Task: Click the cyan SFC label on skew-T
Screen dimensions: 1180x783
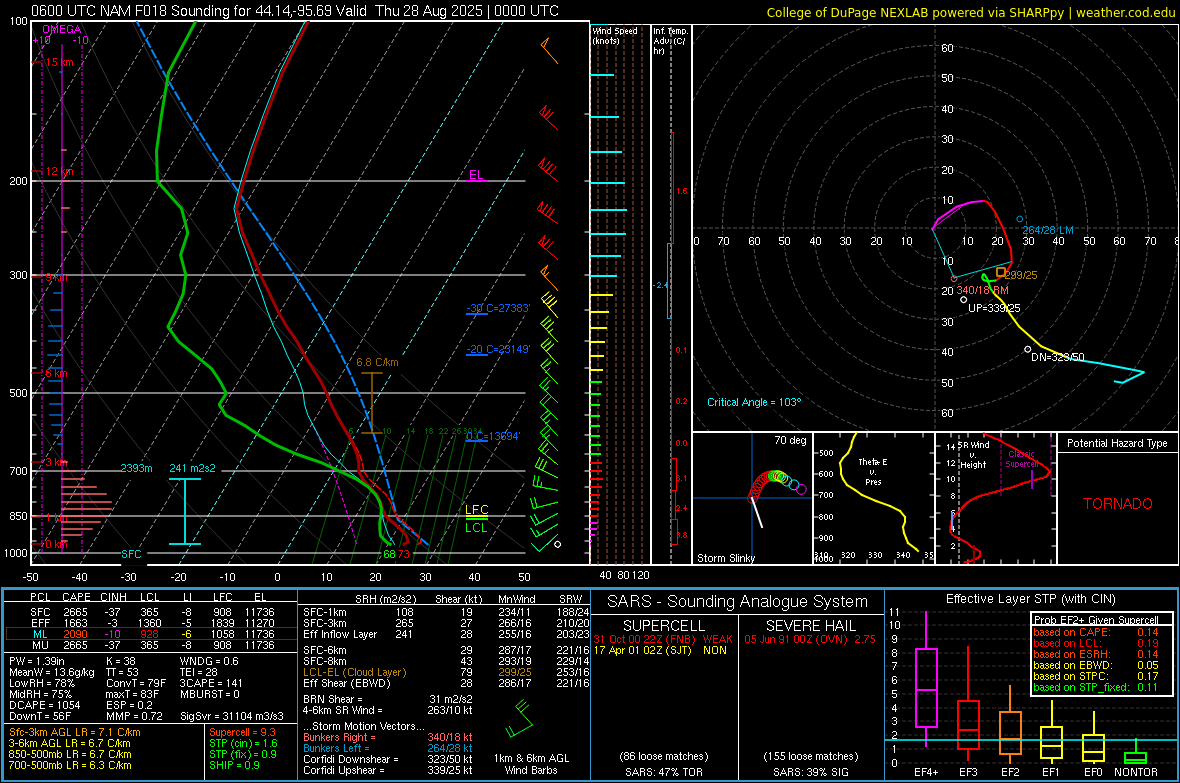Action: tap(131, 554)
